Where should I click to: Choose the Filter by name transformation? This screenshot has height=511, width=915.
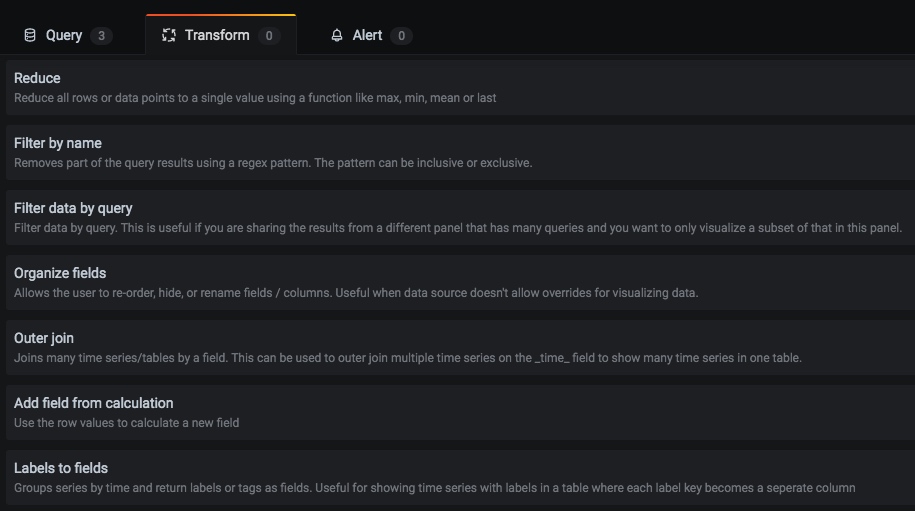[58, 143]
